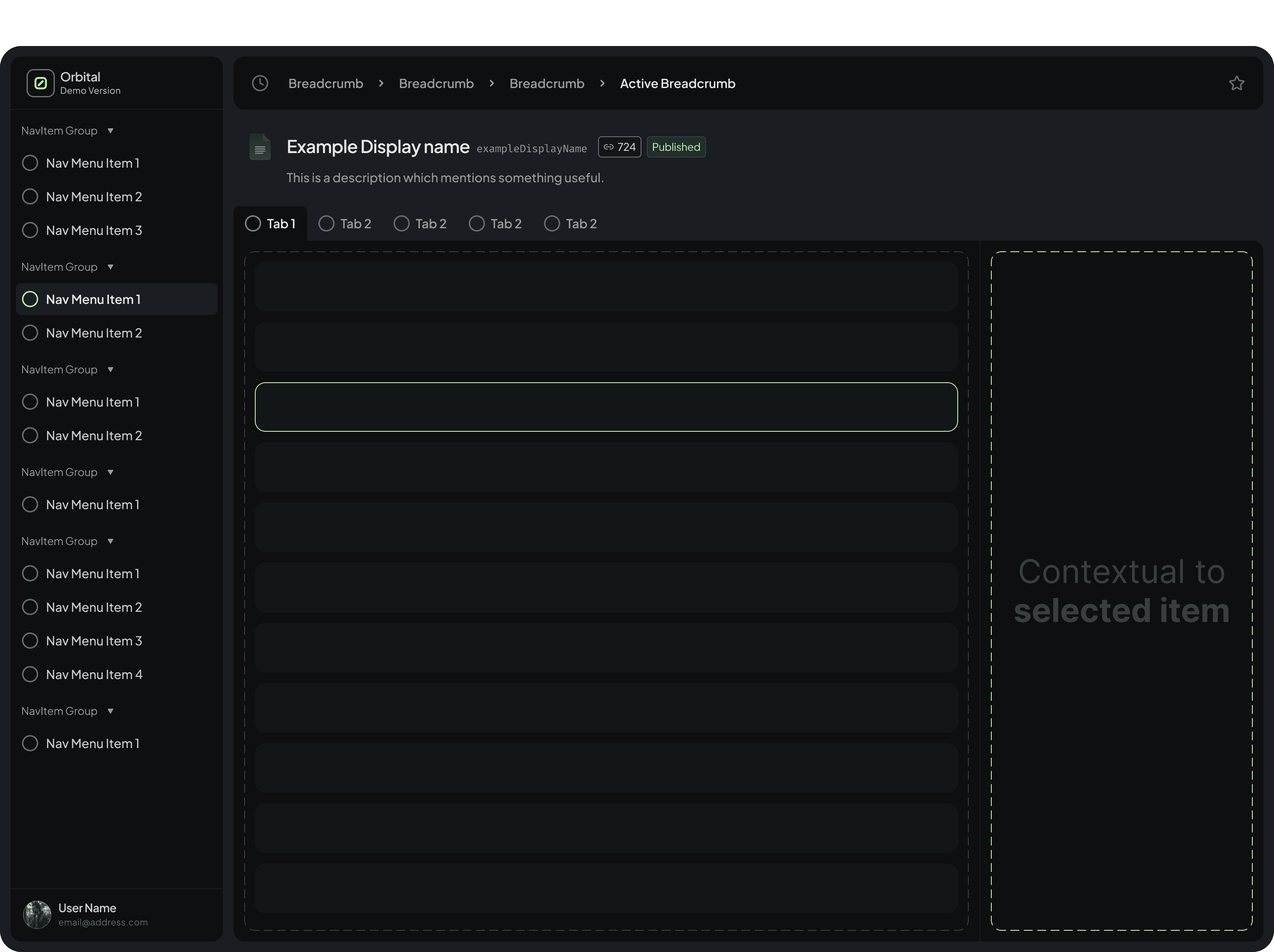Click the document icon beside the display name
Viewport: 1274px width, 952px height.
tap(260, 147)
